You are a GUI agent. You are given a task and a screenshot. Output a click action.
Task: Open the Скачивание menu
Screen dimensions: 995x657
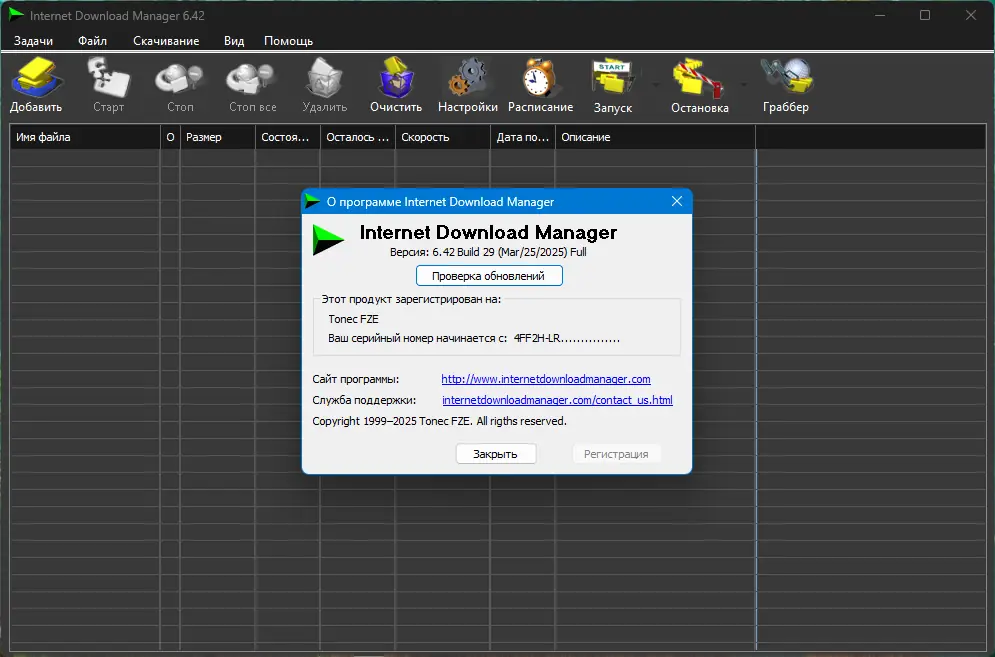click(166, 41)
